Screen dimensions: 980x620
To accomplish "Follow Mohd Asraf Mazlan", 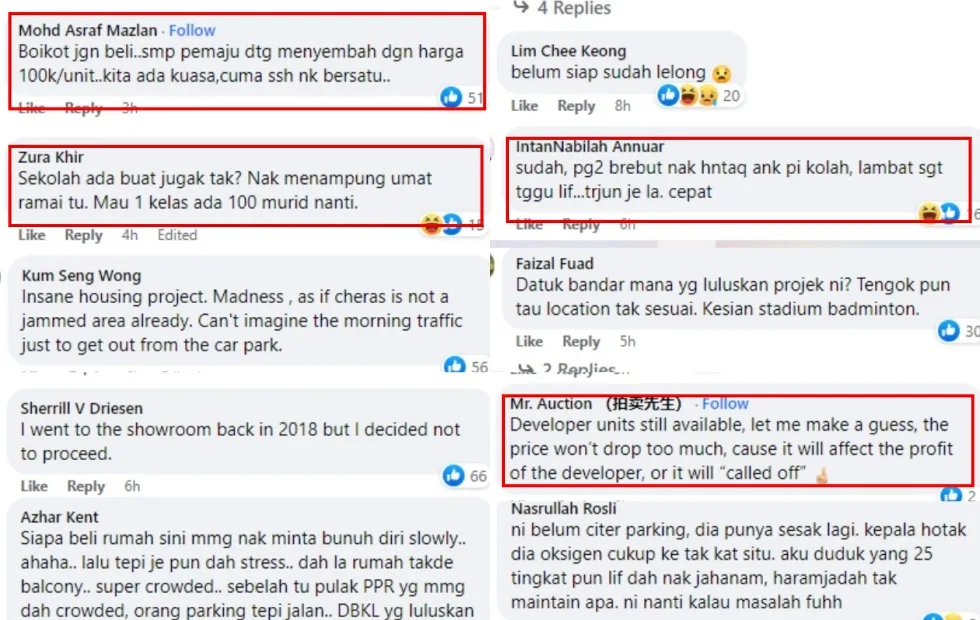I will pos(192,31).
